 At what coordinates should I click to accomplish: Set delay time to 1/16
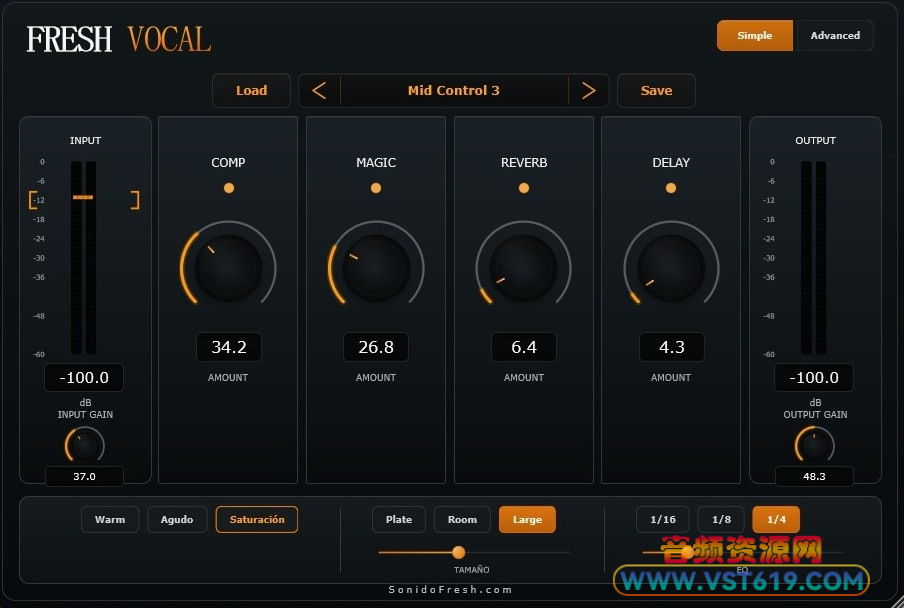tap(663, 519)
